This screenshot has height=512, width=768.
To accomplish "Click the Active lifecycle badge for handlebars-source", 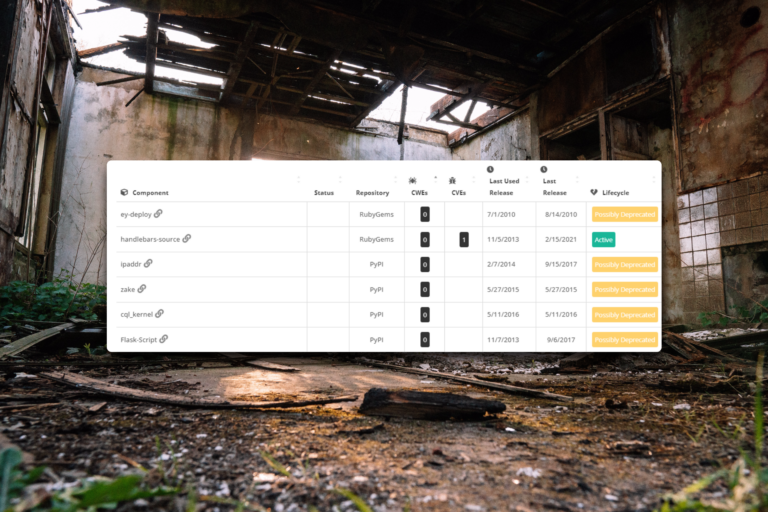I will coord(603,240).
